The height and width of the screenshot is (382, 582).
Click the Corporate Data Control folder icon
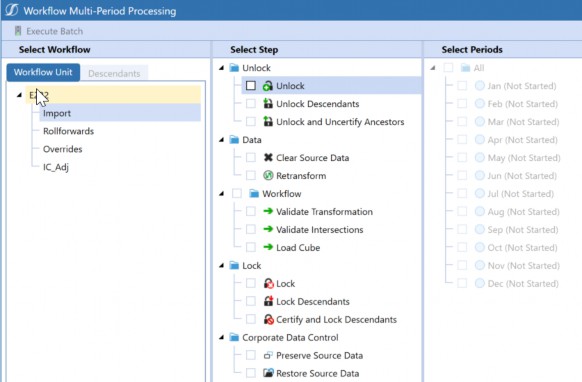234,337
